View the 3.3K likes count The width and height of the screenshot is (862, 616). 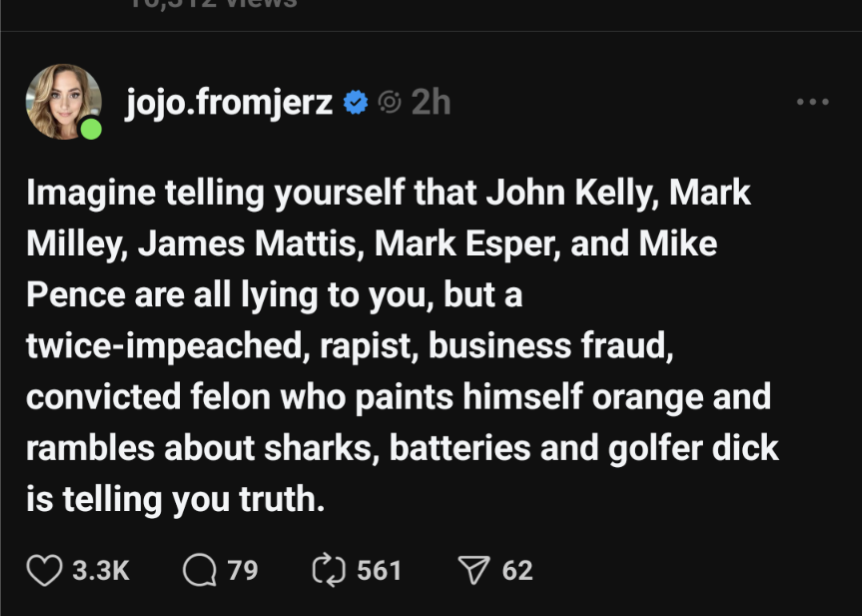(x=101, y=570)
